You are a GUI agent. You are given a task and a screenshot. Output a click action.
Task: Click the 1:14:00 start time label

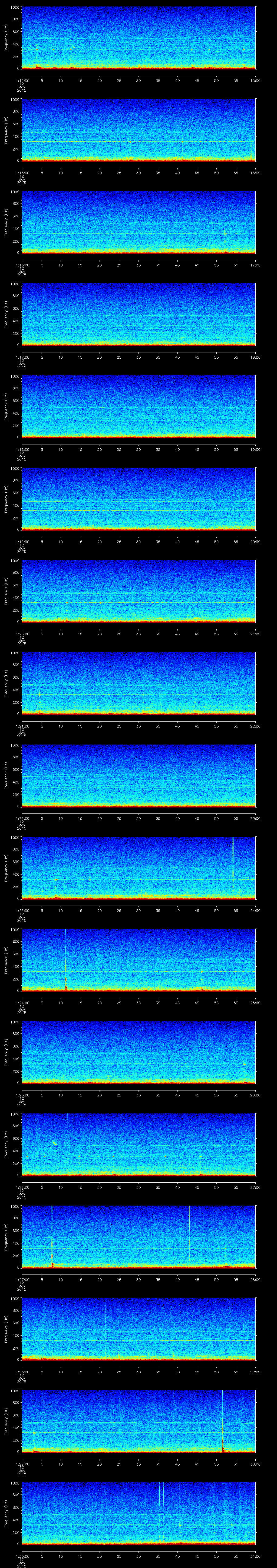pos(22,80)
